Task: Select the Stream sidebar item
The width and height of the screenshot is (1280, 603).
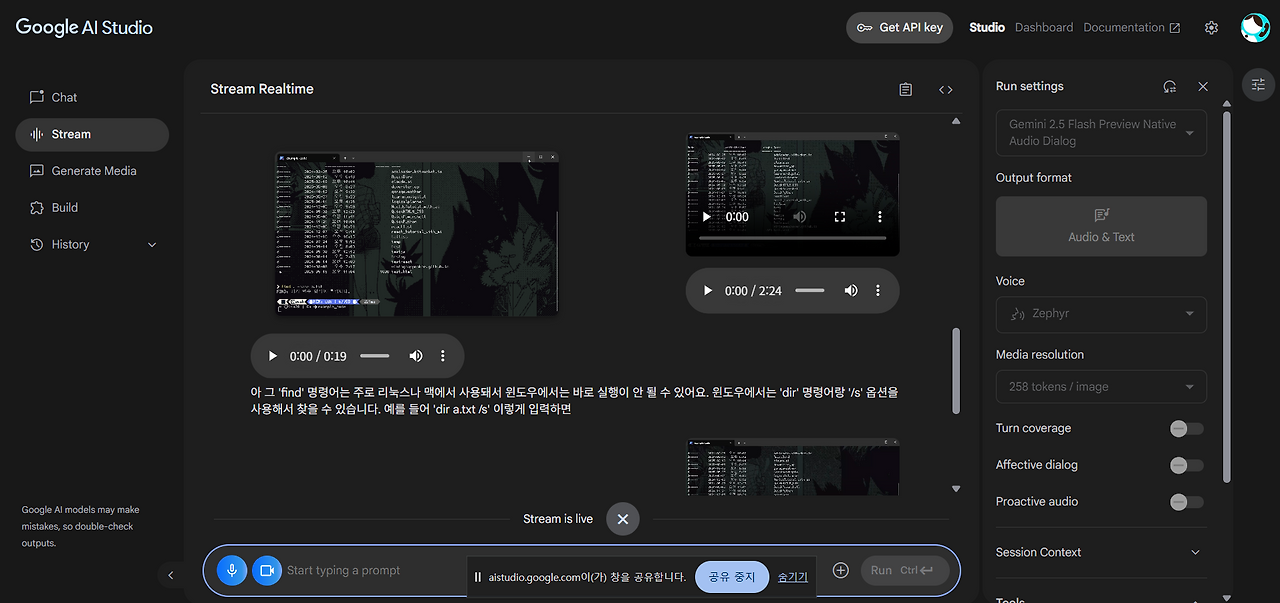Action: 92,134
